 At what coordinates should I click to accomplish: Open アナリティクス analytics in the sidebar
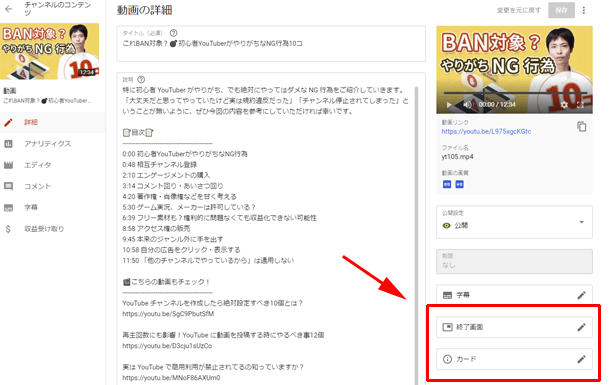pyautogui.click(x=53, y=144)
